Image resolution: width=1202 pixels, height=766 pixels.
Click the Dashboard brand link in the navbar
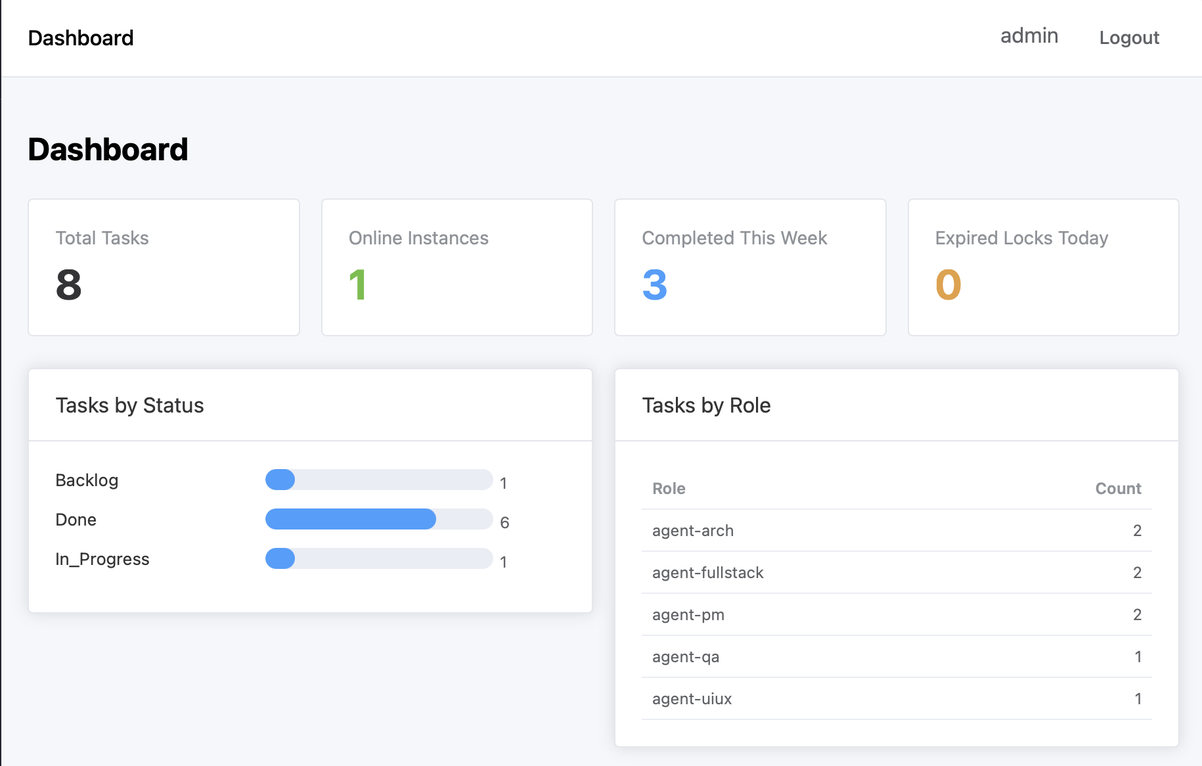[x=81, y=38]
